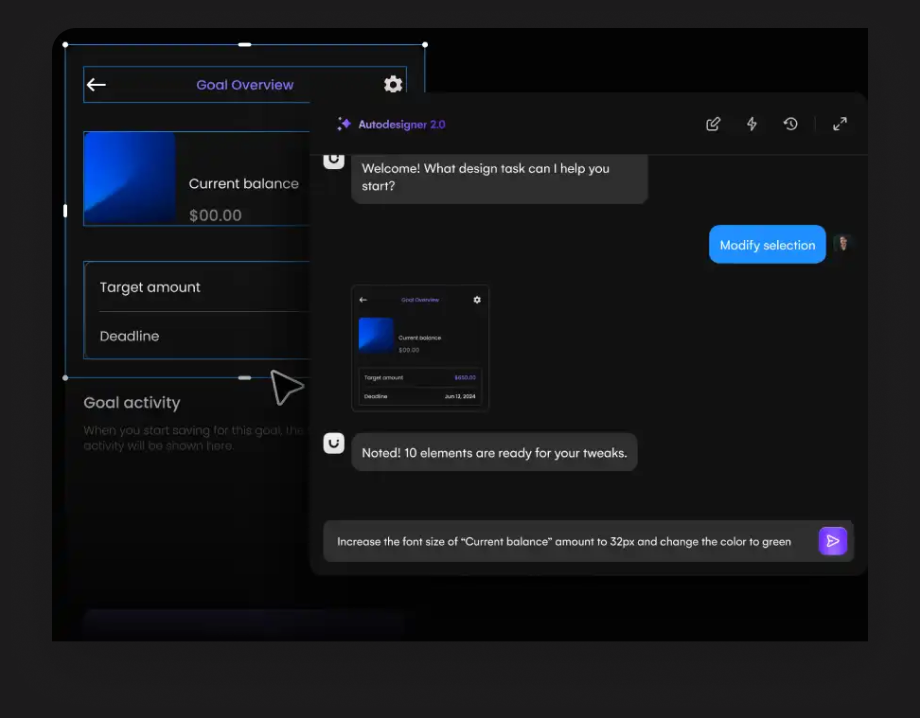The height and width of the screenshot is (718, 920).
Task: Expand the Autodesigner panel to fullscreen
Action: tap(840, 124)
